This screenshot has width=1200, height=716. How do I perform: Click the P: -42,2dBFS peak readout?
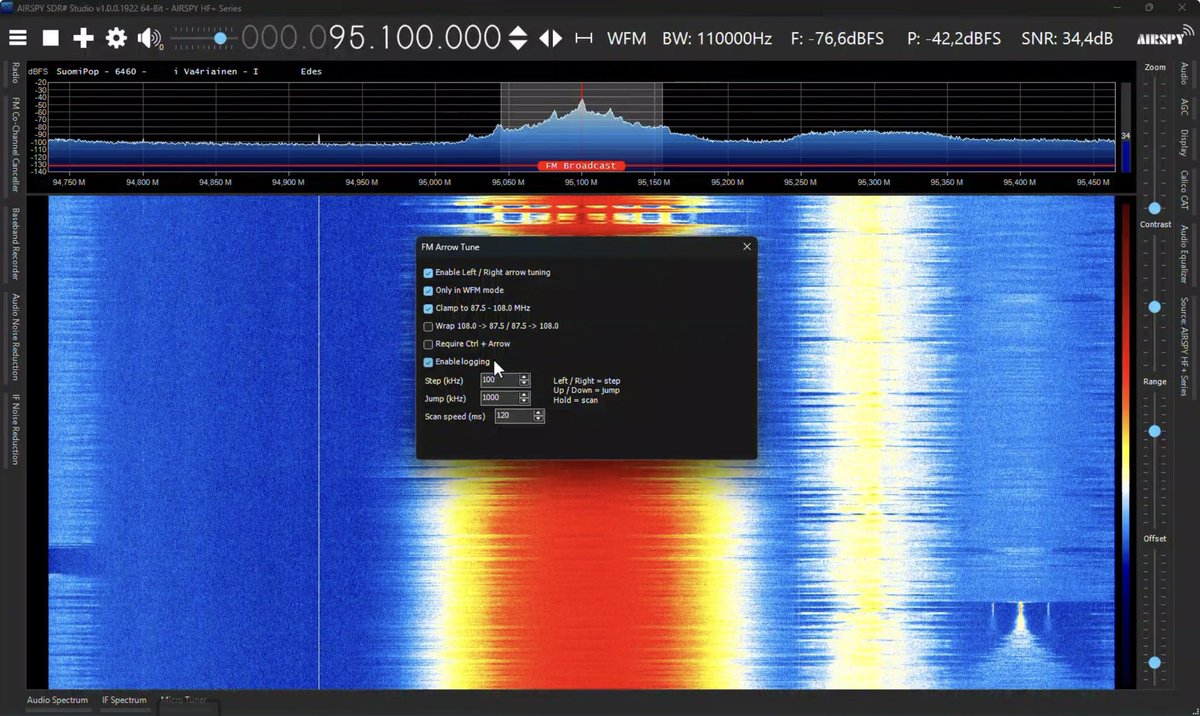point(954,38)
